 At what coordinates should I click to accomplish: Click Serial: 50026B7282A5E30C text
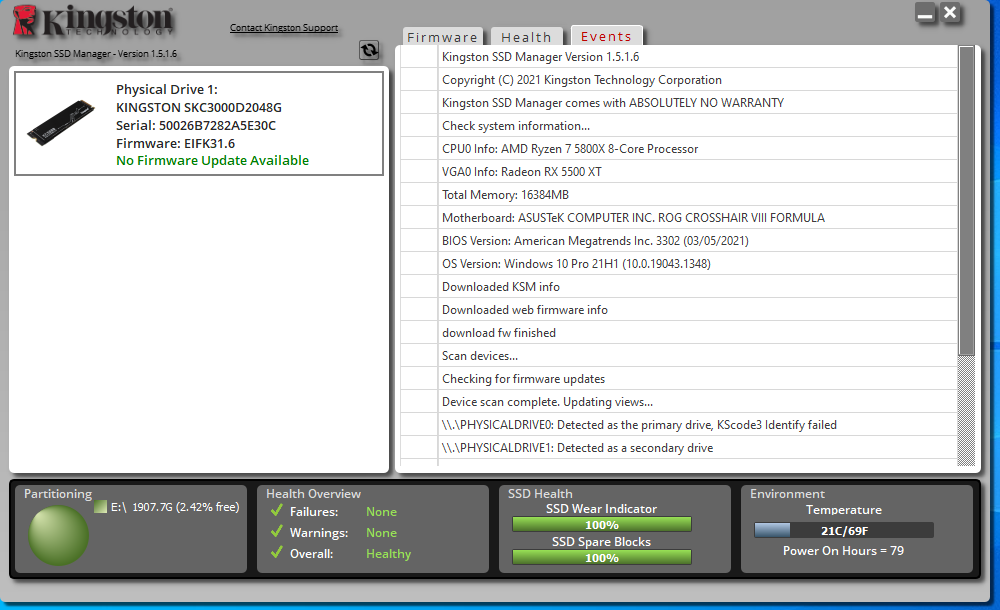[x=196, y=125]
